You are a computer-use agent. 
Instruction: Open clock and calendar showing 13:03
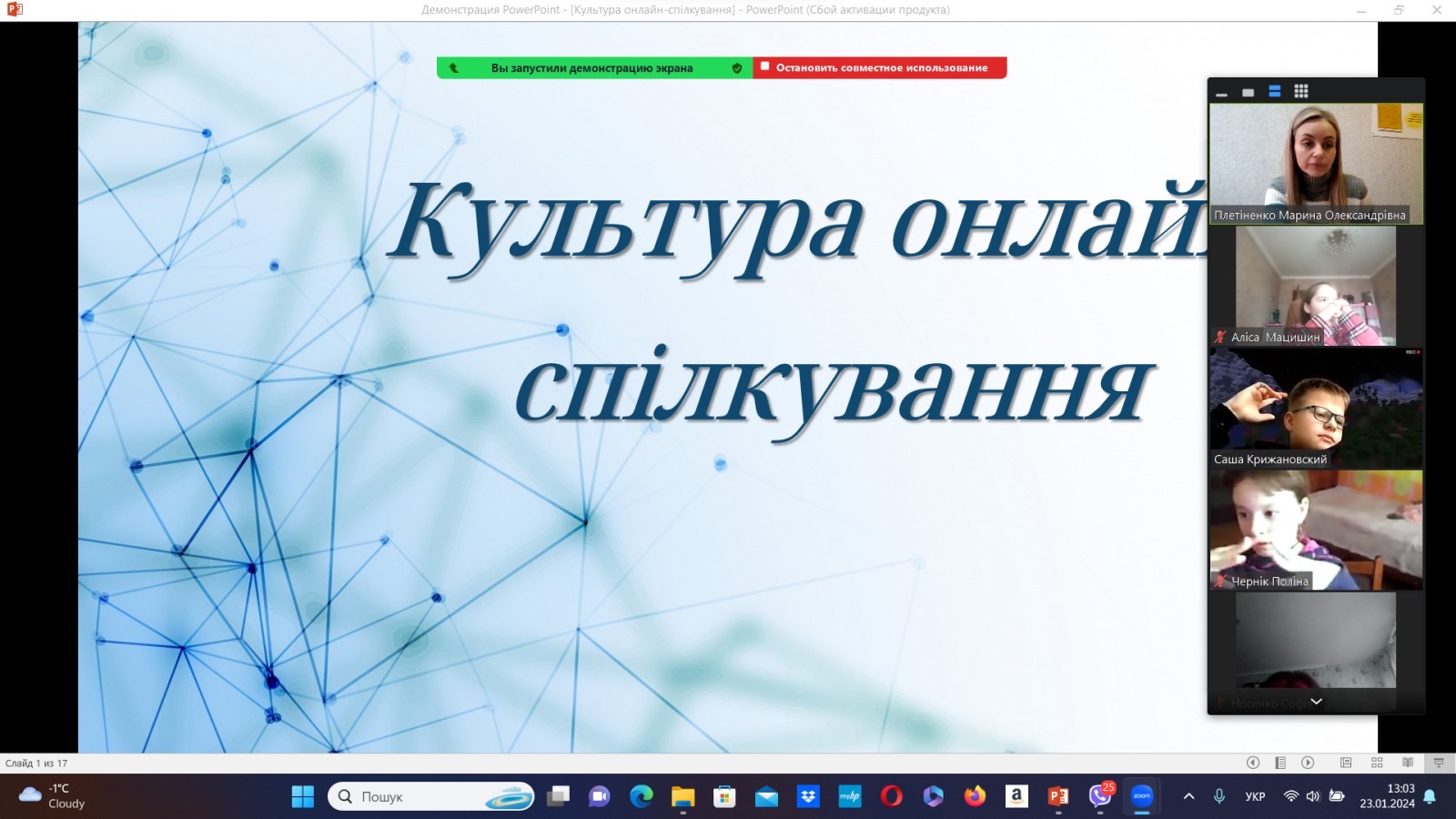tap(1388, 796)
